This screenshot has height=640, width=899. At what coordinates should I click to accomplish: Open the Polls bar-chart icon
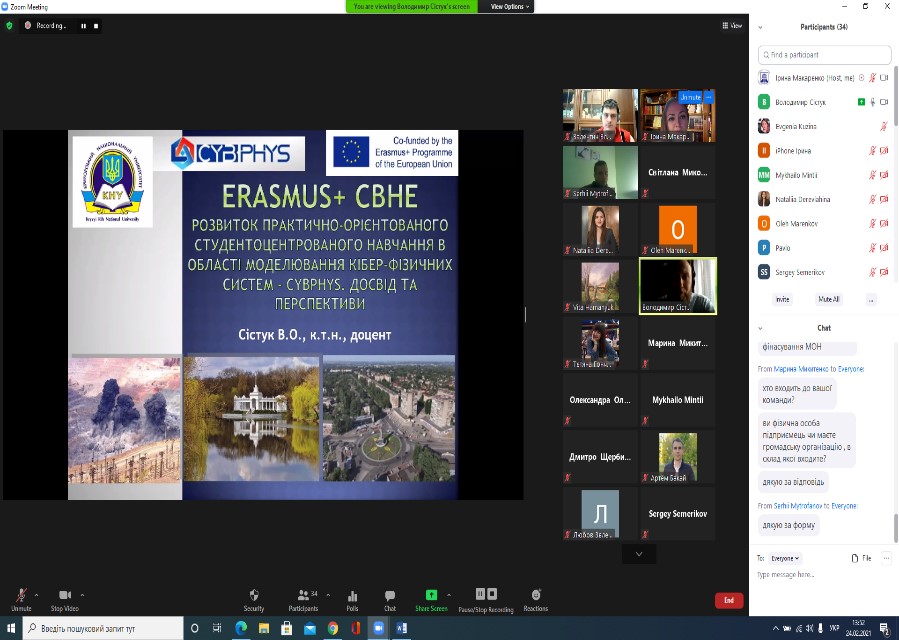(352, 596)
